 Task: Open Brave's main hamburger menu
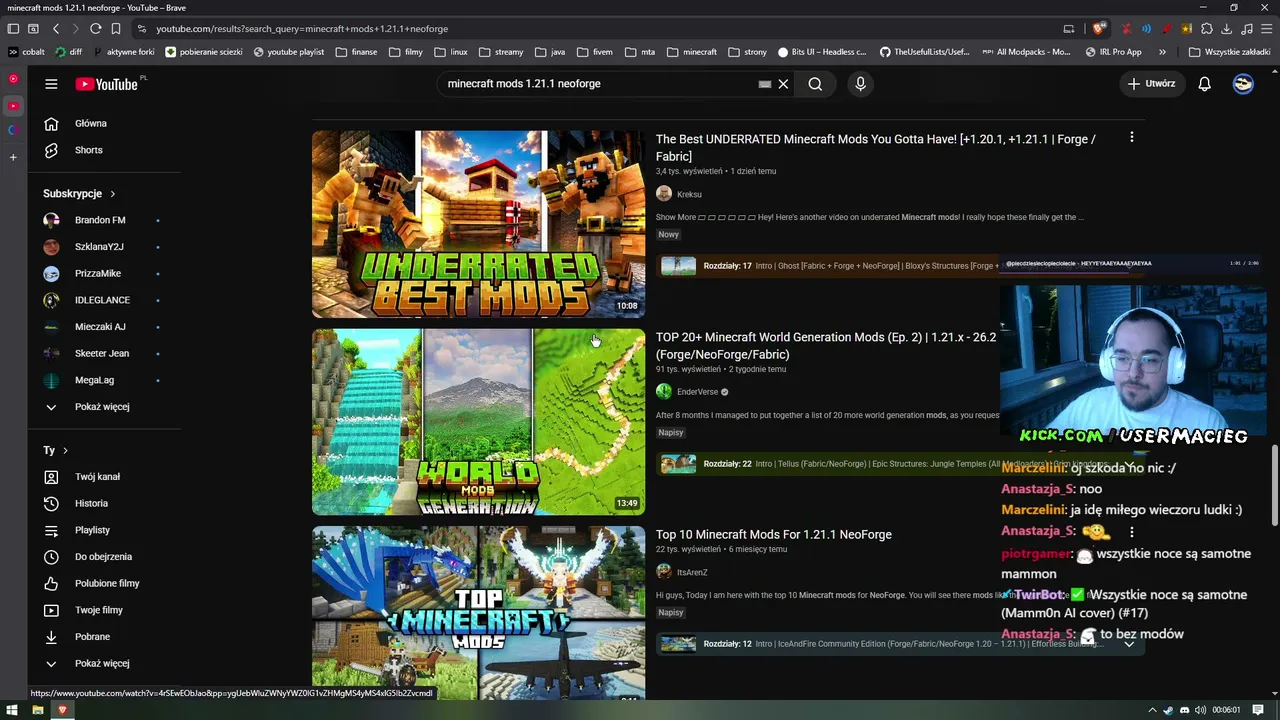tap(1266, 29)
